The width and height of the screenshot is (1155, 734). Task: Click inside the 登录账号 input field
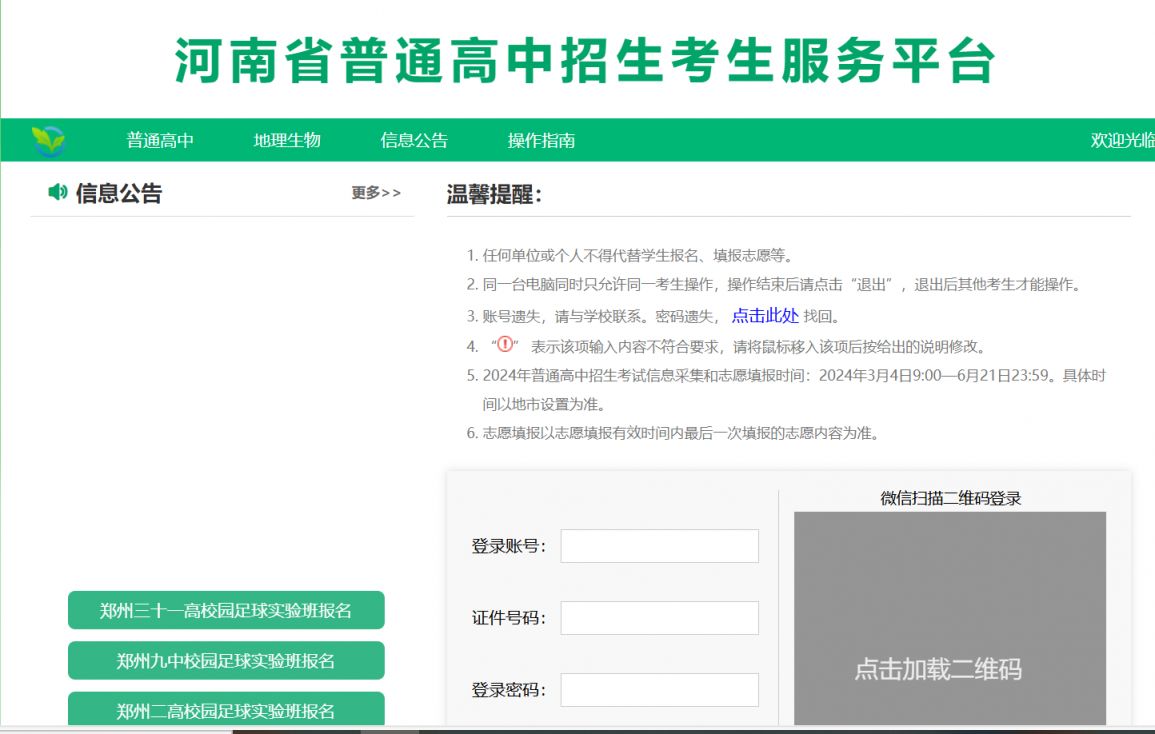660,545
